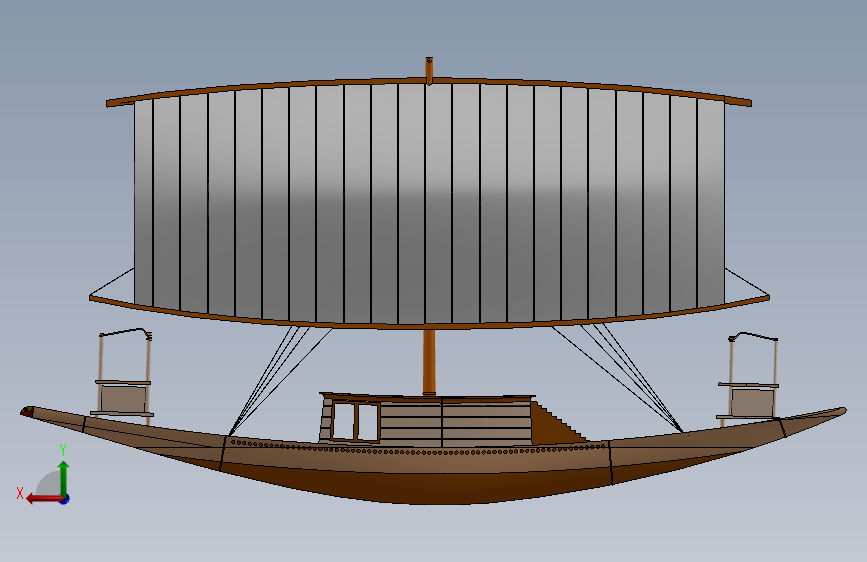Select the mast top above the sail
The width and height of the screenshot is (867, 562).
(429, 70)
